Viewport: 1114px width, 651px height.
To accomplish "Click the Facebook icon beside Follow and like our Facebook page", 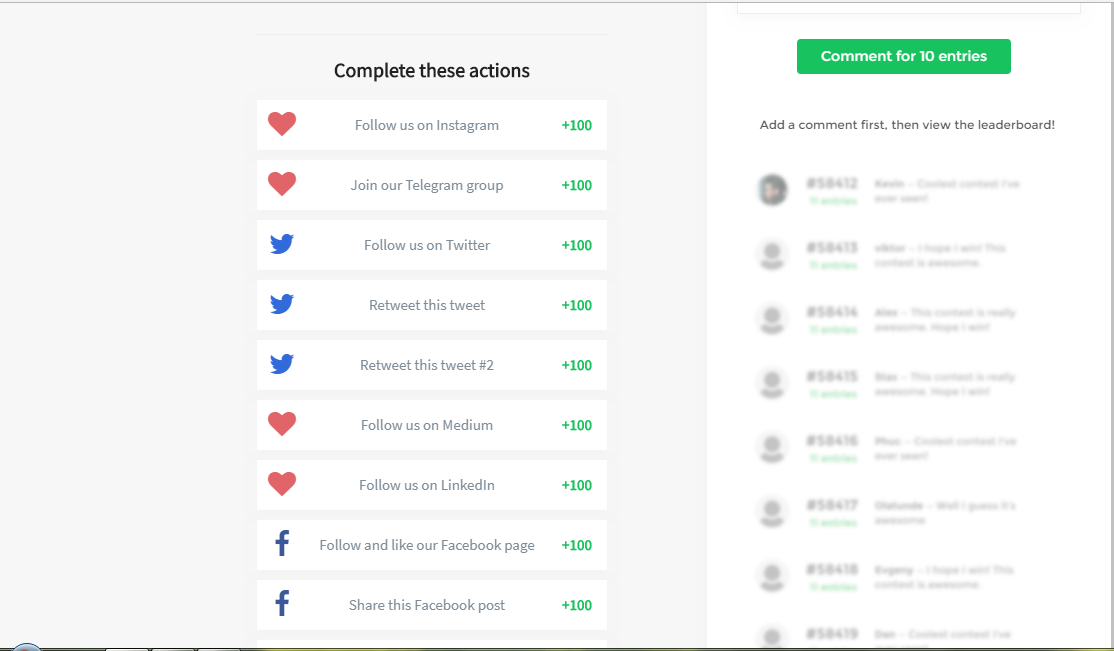I will pos(282,544).
